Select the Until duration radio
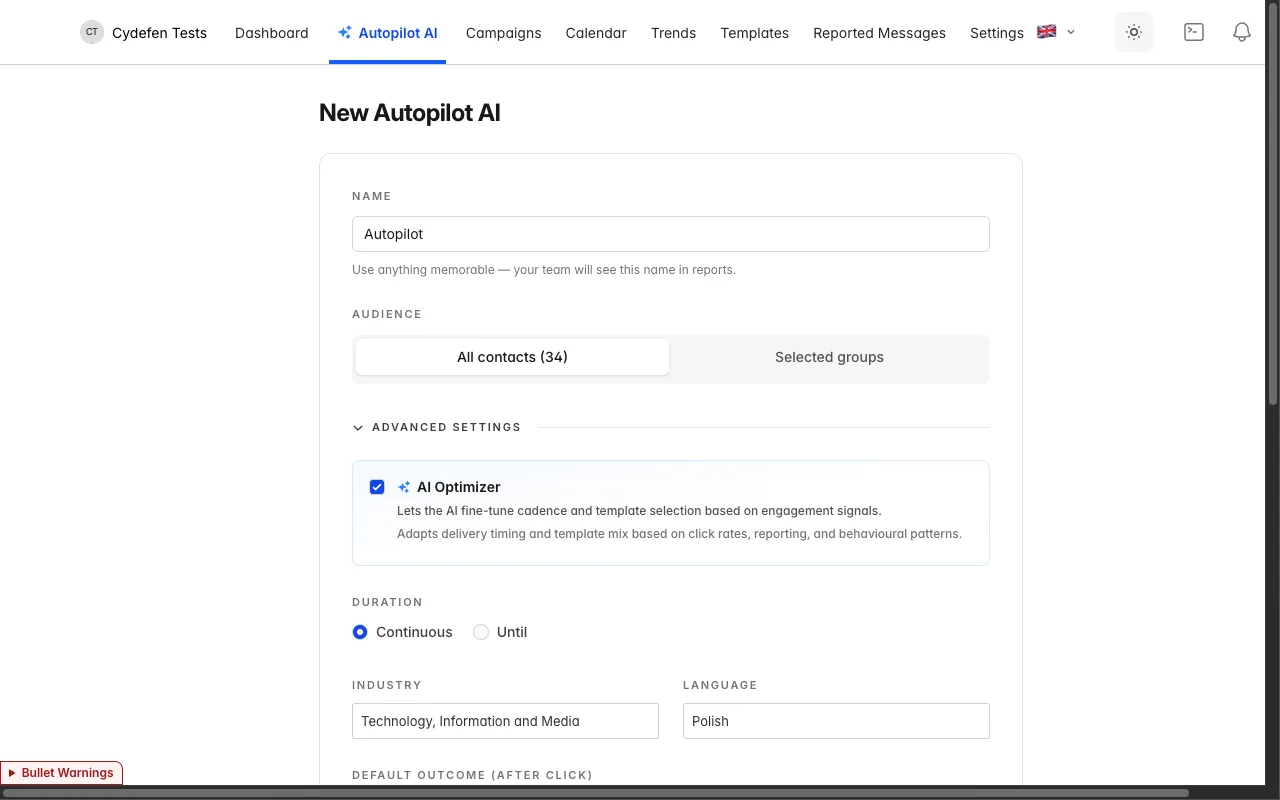The height and width of the screenshot is (800, 1280). (x=481, y=632)
